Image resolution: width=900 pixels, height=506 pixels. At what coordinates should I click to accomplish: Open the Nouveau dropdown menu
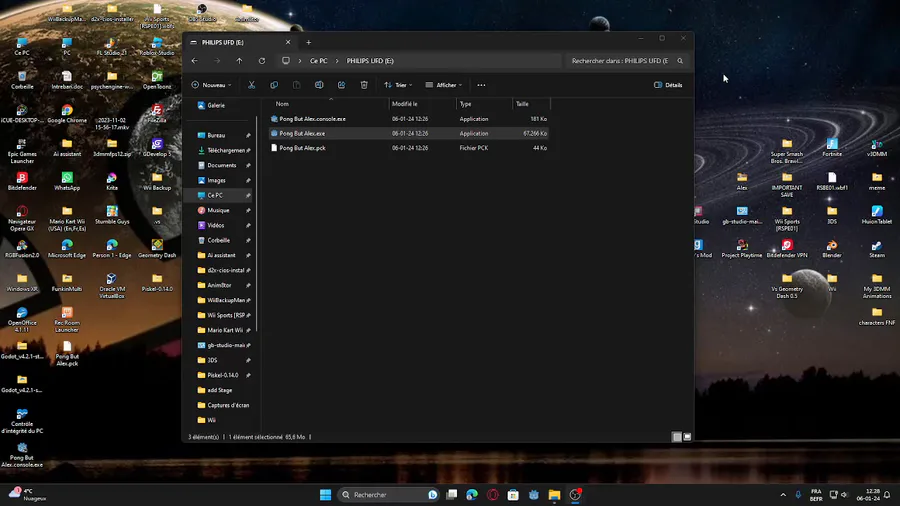(x=211, y=85)
